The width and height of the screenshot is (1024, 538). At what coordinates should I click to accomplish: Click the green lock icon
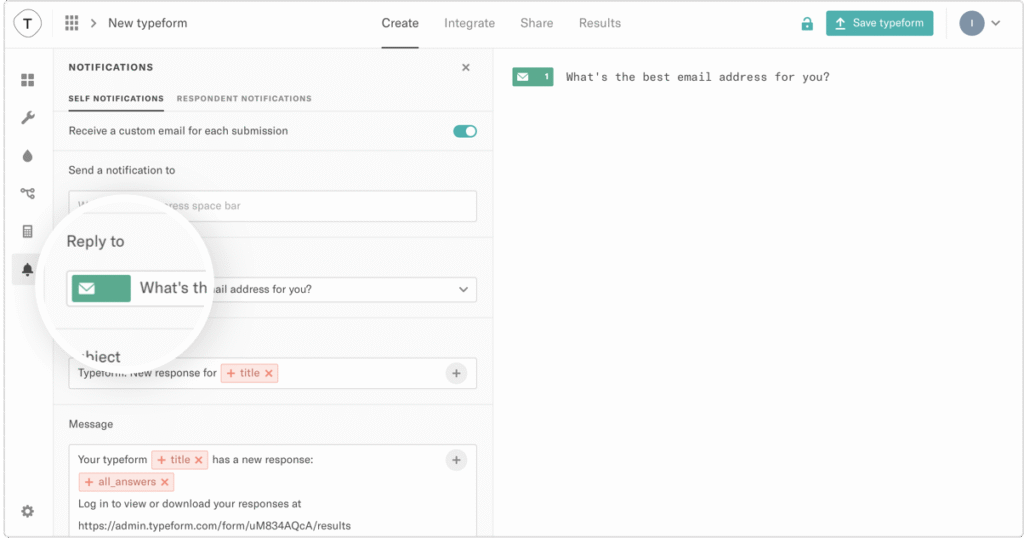(807, 24)
